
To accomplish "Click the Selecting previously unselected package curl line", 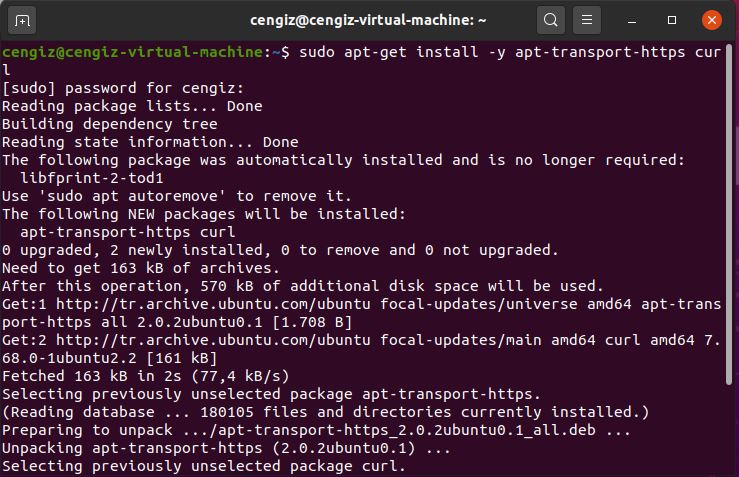I will [204, 466].
